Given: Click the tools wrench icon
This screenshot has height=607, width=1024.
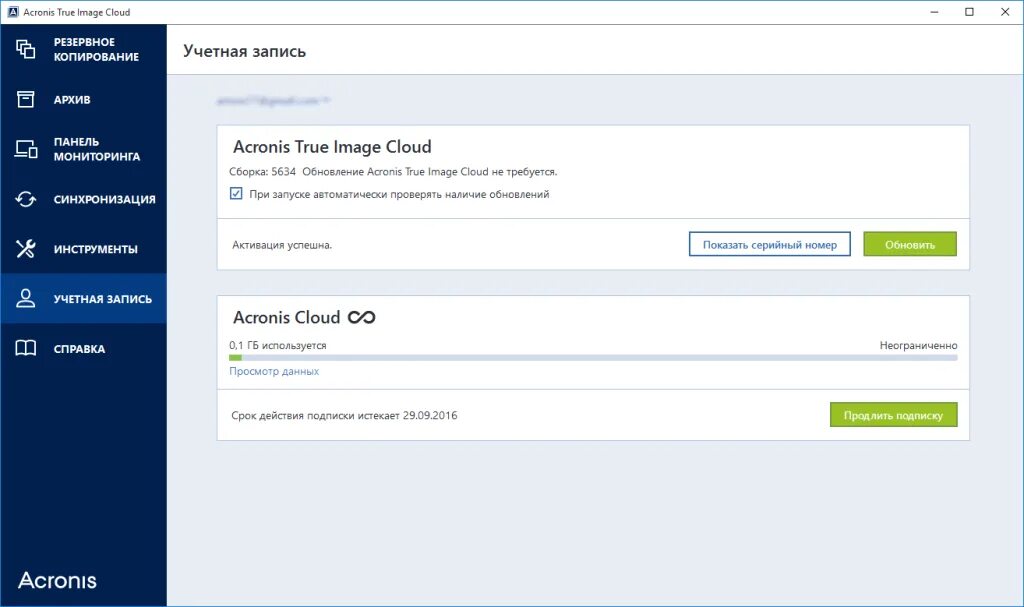Looking at the screenshot, I should pyautogui.click(x=25, y=249).
